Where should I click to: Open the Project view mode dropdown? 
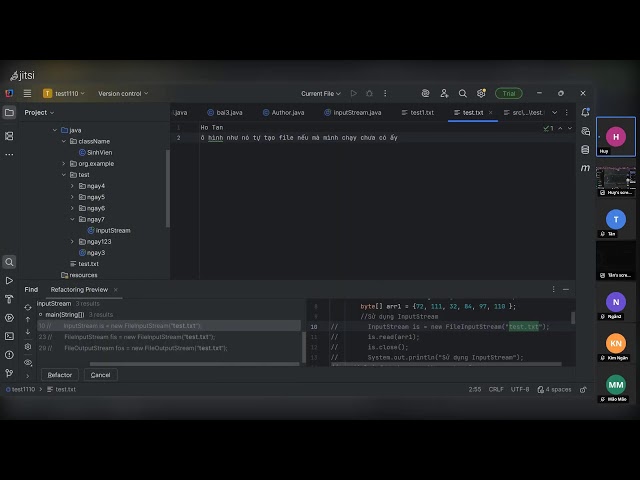pos(39,112)
